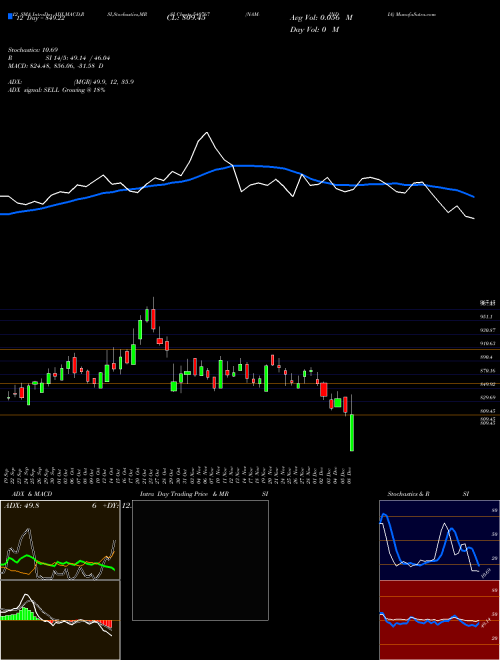Click the highest red candlestick at the price peak
Viewport: 500px width, 660px height.
(x=154, y=319)
